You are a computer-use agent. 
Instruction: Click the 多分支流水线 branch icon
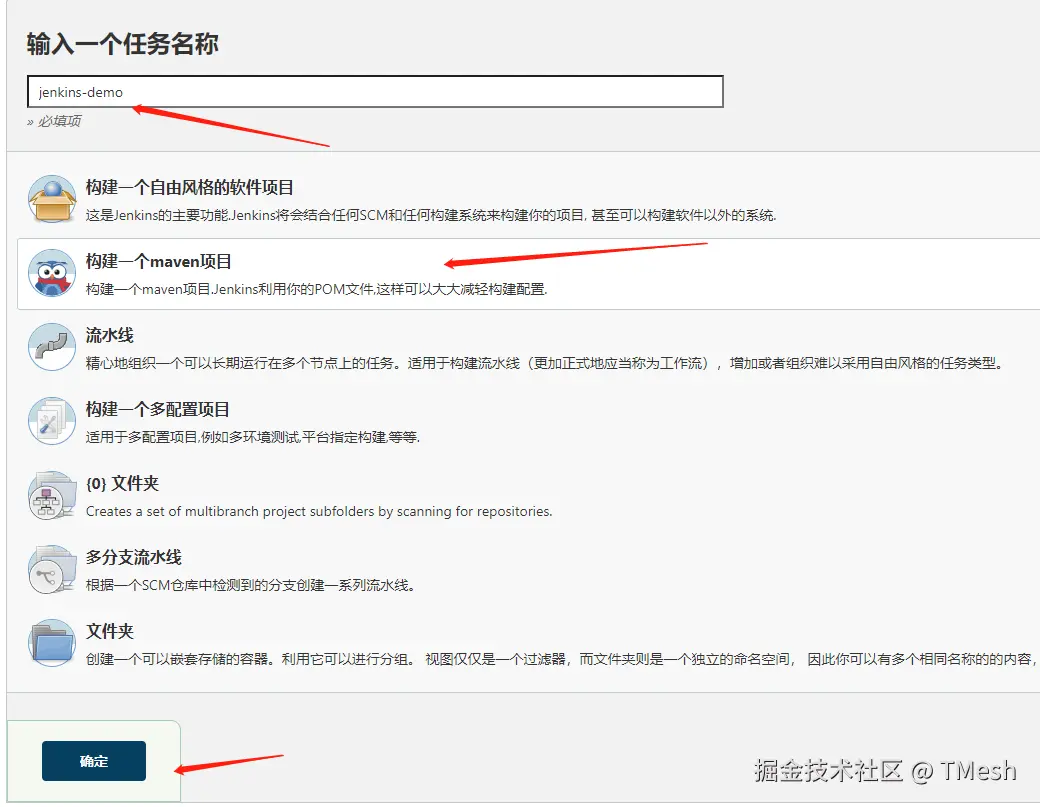51,569
